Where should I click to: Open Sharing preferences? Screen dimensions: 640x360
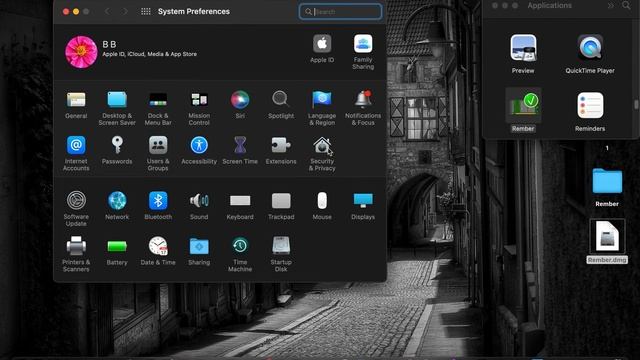(x=199, y=251)
